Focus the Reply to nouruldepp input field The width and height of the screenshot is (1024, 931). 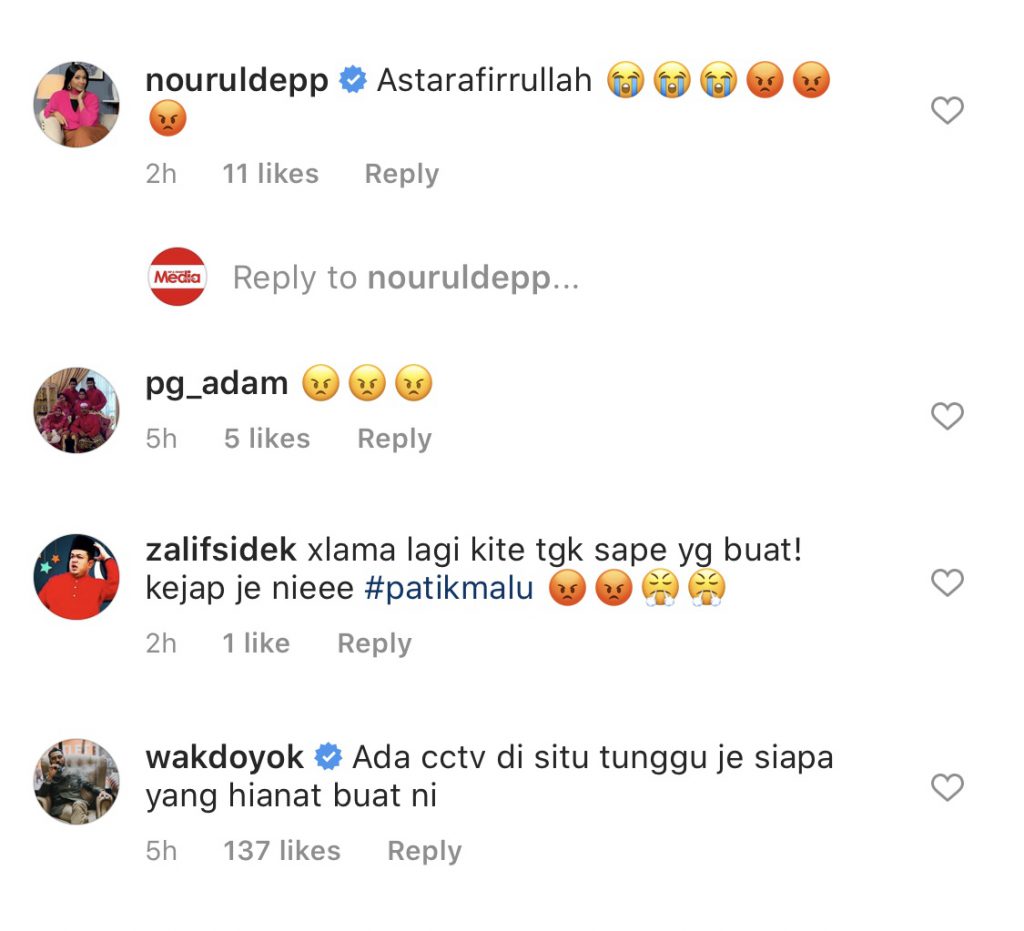(x=406, y=277)
